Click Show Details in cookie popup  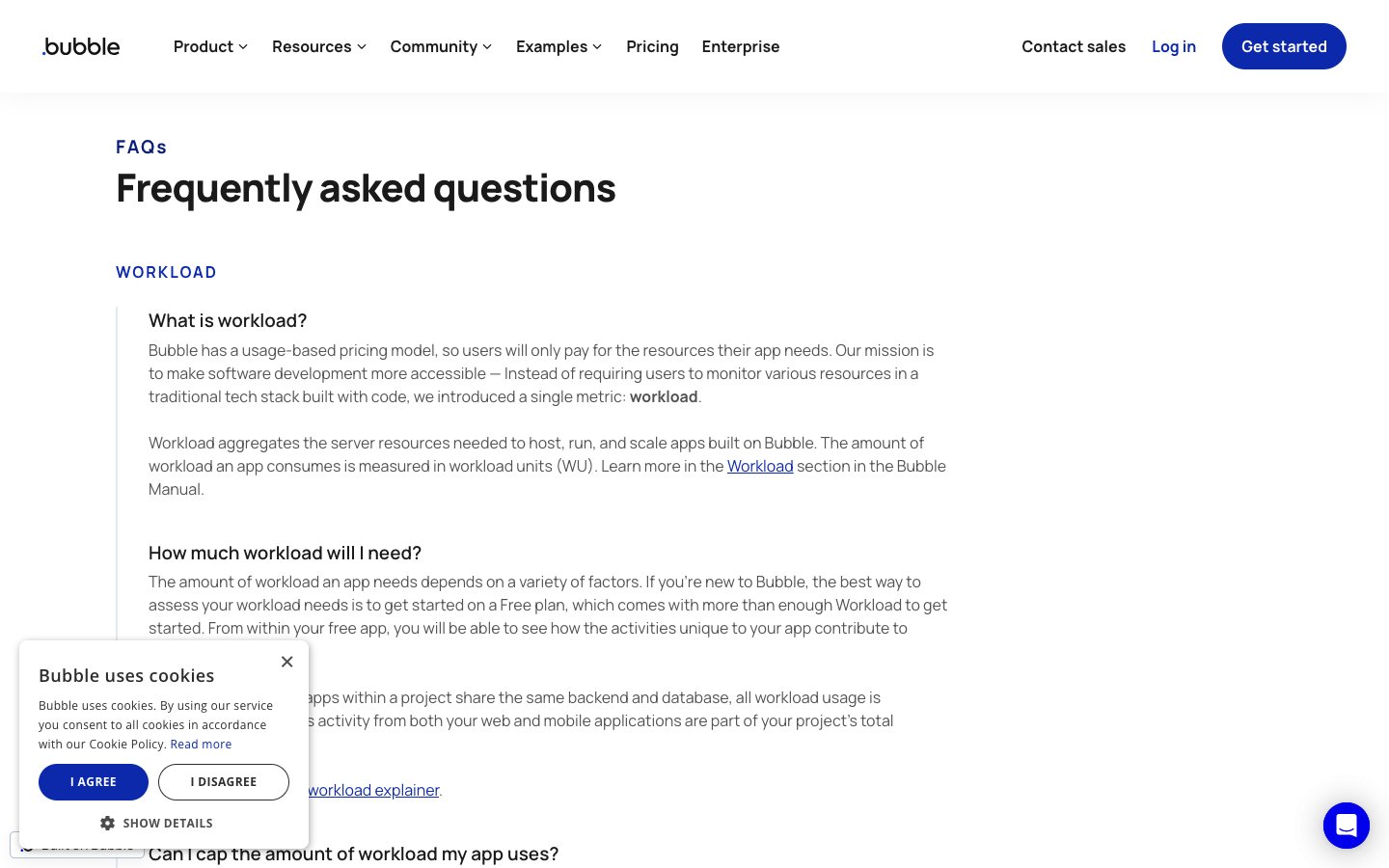click(167, 823)
